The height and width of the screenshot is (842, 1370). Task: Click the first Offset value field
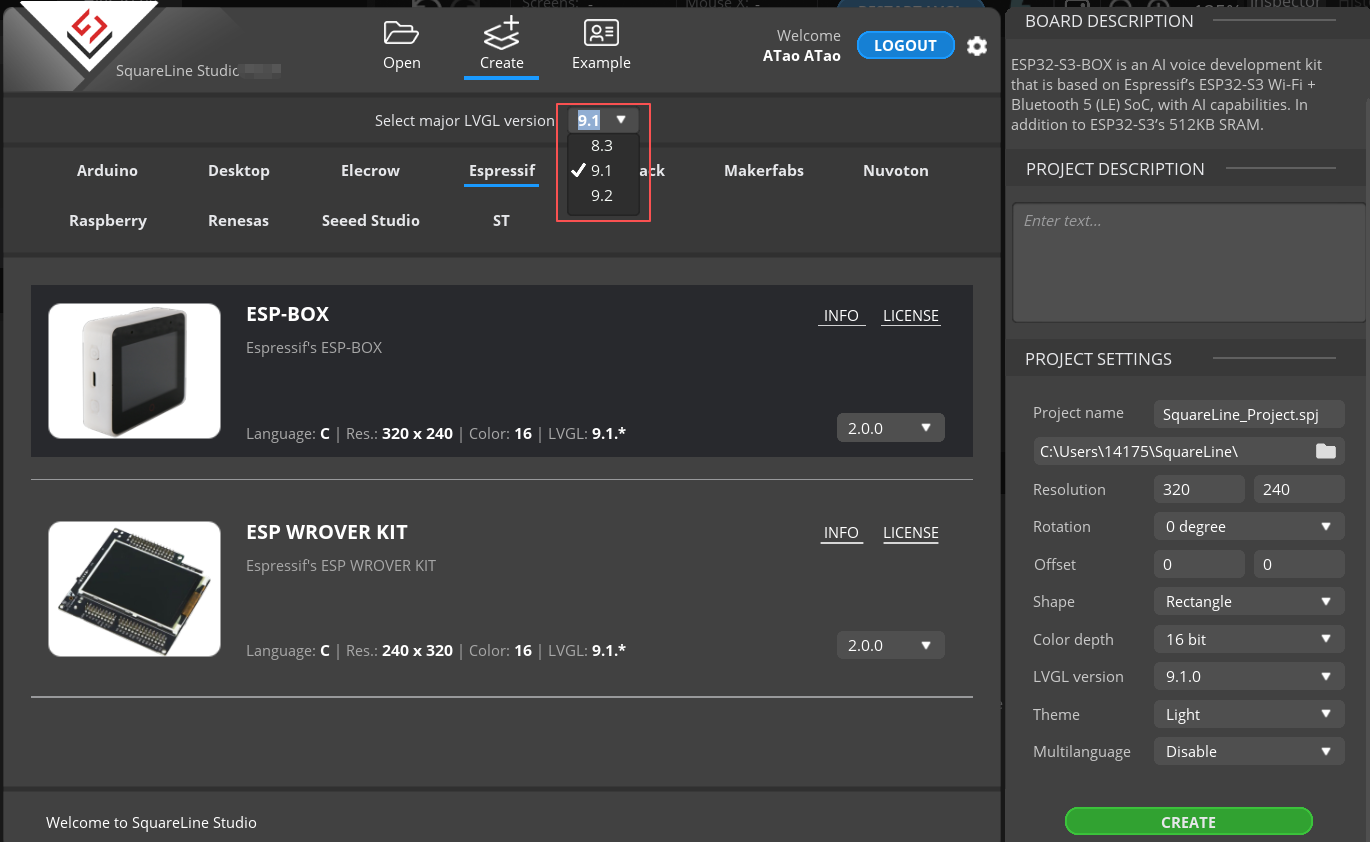tap(1198, 564)
